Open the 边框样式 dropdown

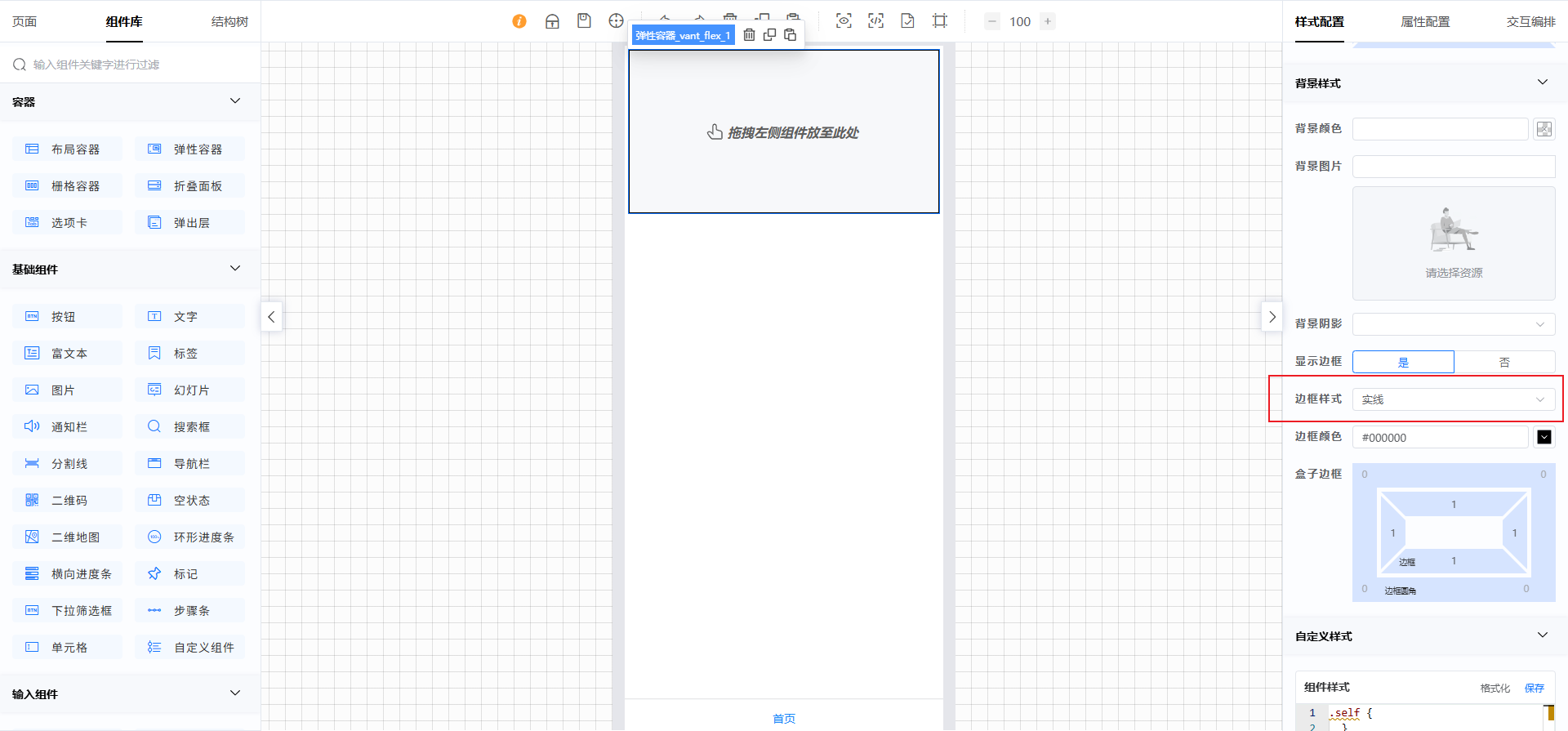[1454, 399]
